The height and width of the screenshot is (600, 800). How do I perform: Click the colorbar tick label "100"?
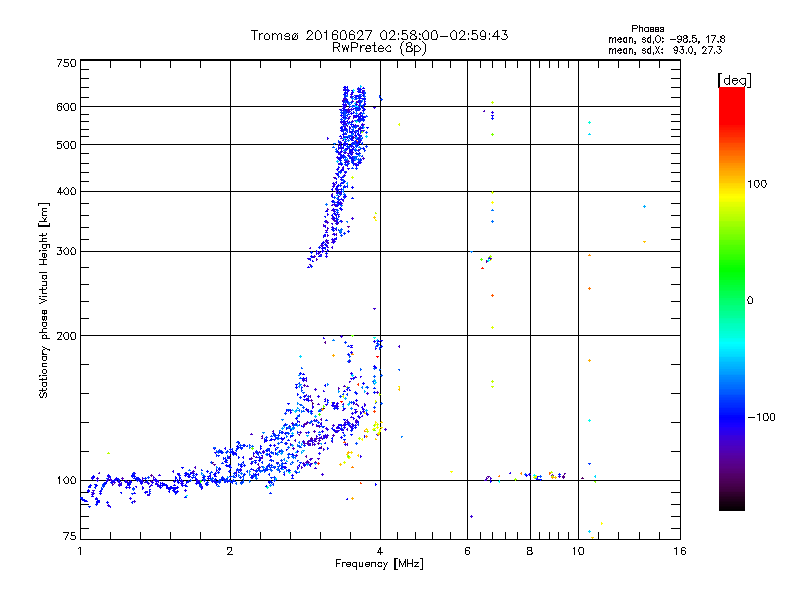(x=757, y=184)
